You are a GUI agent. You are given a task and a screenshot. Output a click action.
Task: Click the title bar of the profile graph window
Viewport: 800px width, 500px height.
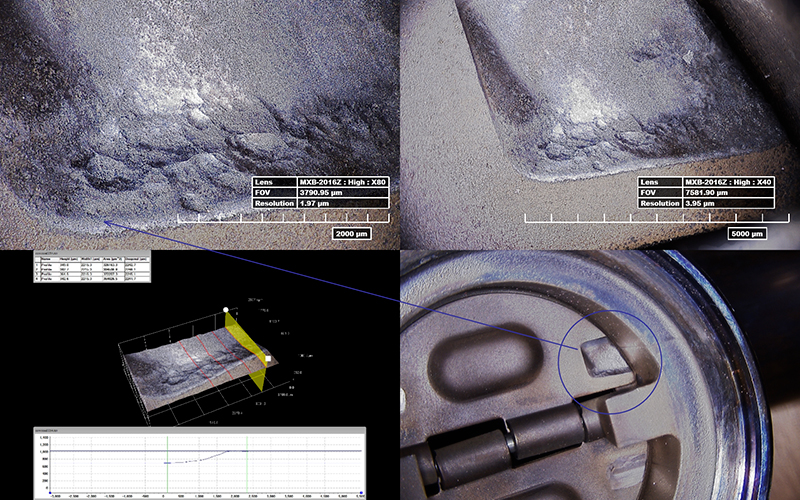(199, 431)
